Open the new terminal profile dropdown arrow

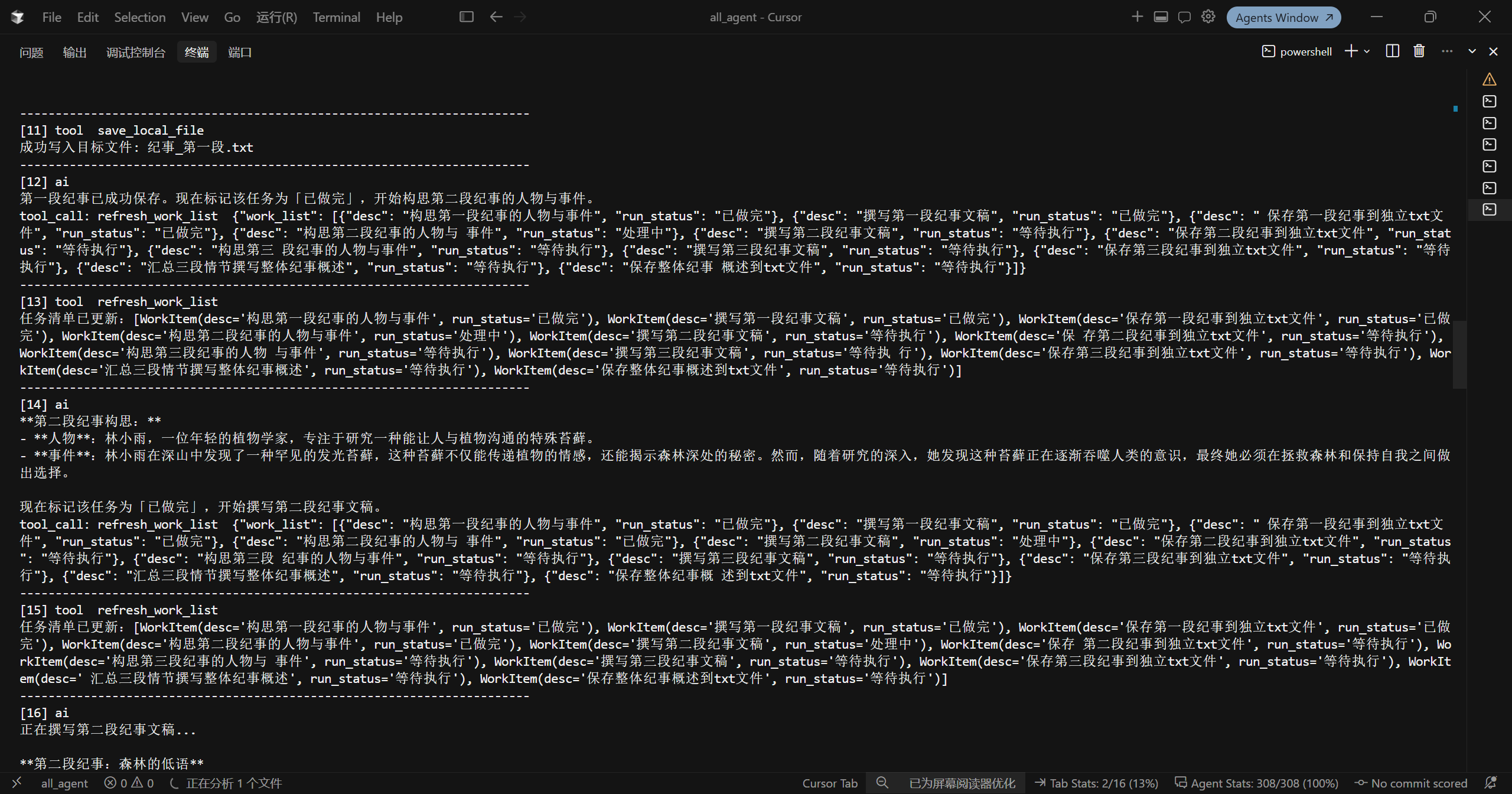pyautogui.click(x=1367, y=51)
